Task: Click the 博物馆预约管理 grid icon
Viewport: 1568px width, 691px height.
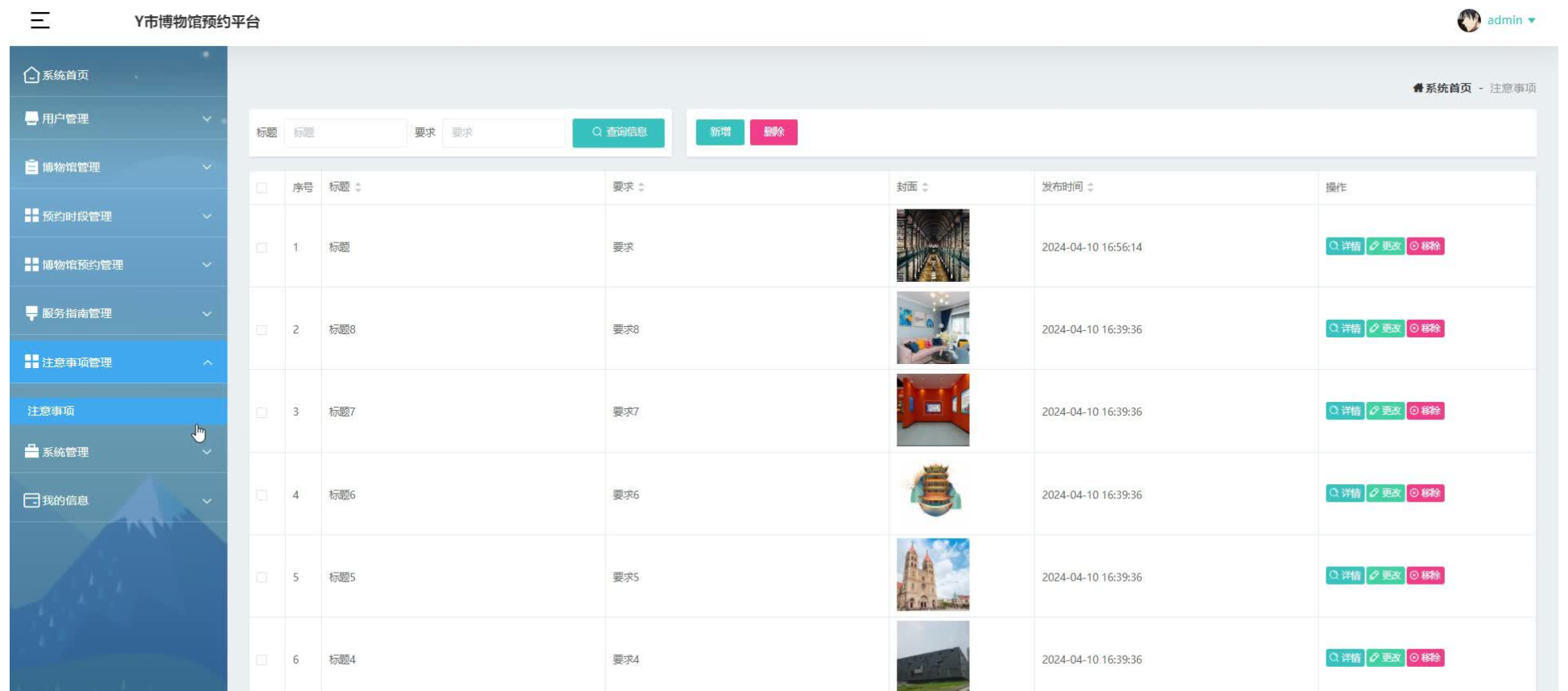Action: click(x=31, y=264)
